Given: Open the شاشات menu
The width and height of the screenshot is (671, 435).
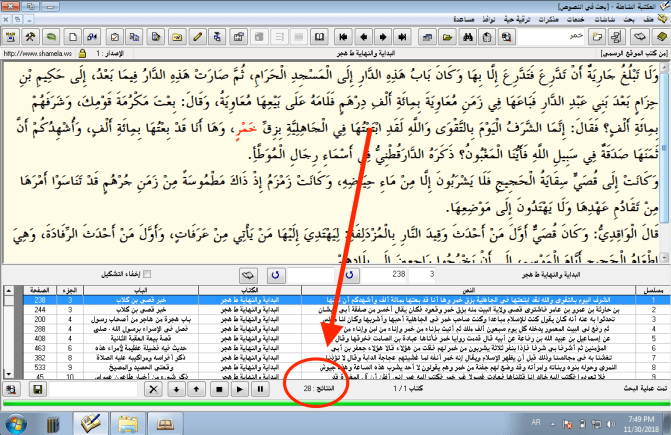Looking at the screenshot, I should point(605,20).
